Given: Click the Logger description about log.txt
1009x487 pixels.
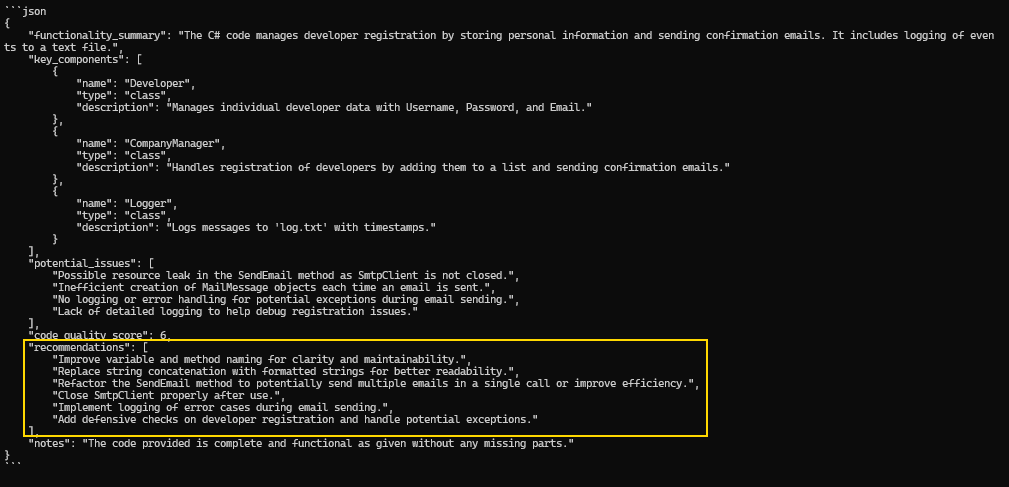Looking at the screenshot, I should point(330,227).
